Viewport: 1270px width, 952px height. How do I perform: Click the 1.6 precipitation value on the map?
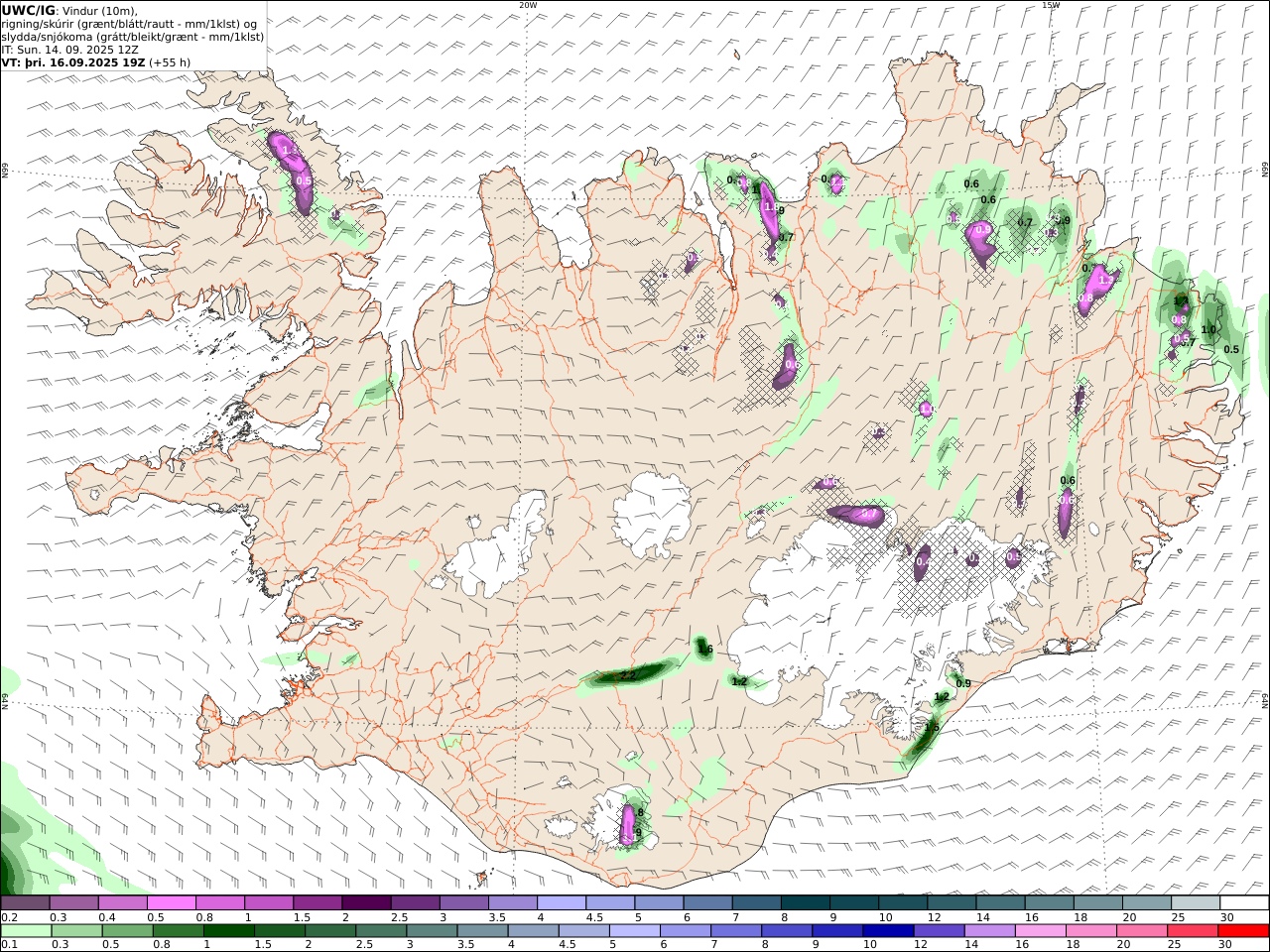pyautogui.click(x=705, y=650)
